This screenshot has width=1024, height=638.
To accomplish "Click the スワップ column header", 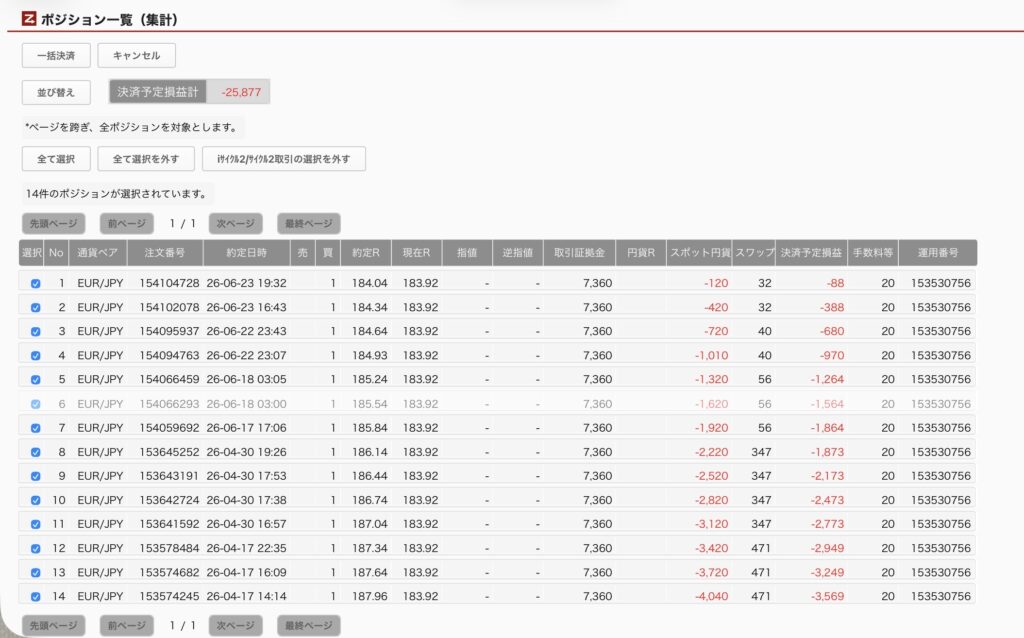I will coord(754,253).
